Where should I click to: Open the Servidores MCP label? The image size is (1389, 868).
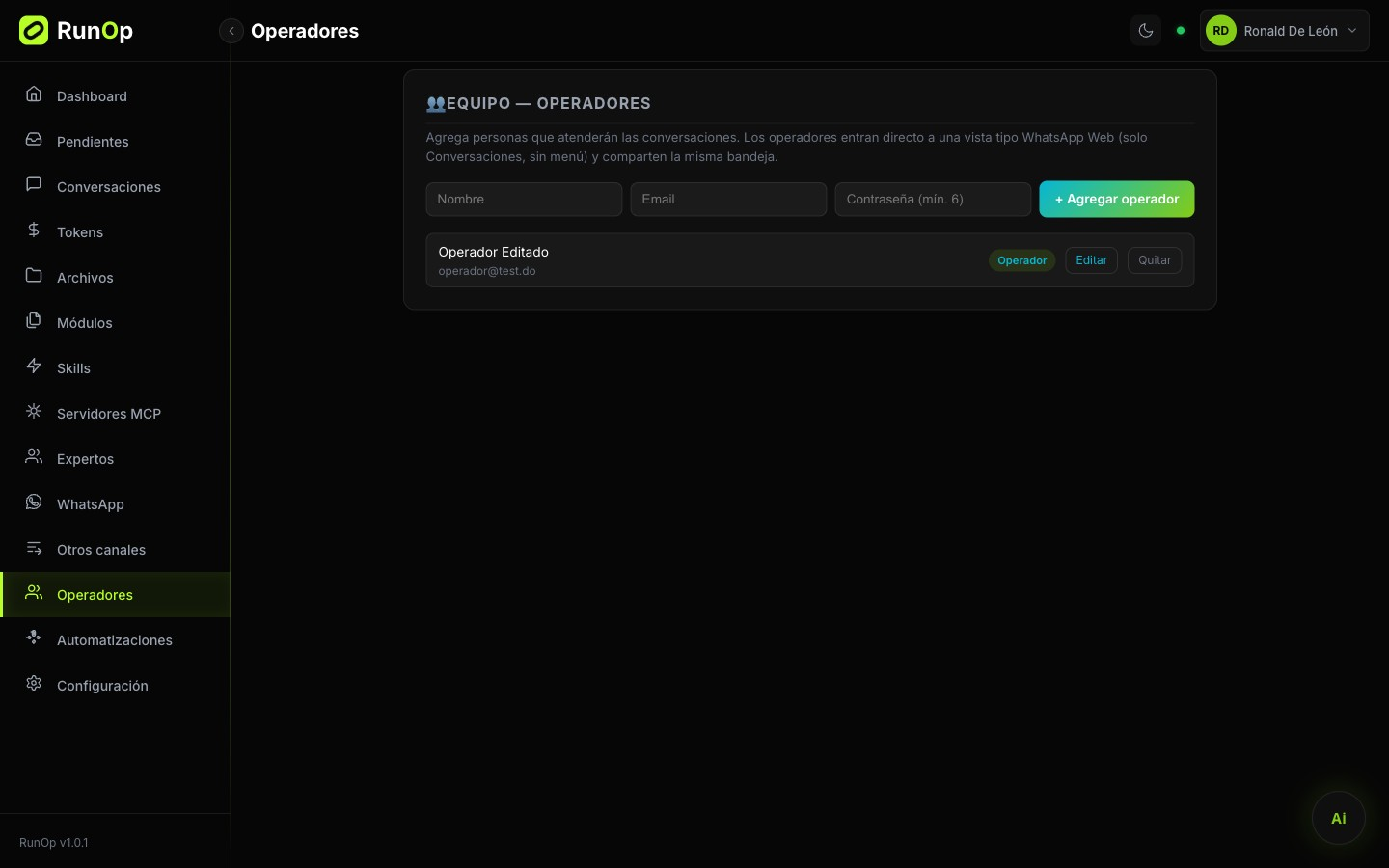(109, 414)
